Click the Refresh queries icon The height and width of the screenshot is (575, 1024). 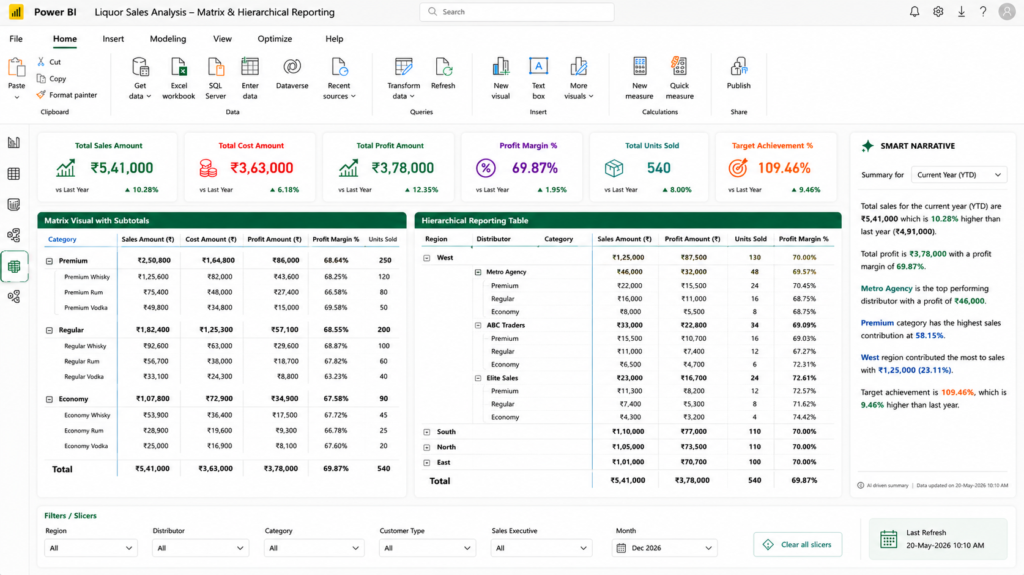(443, 67)
